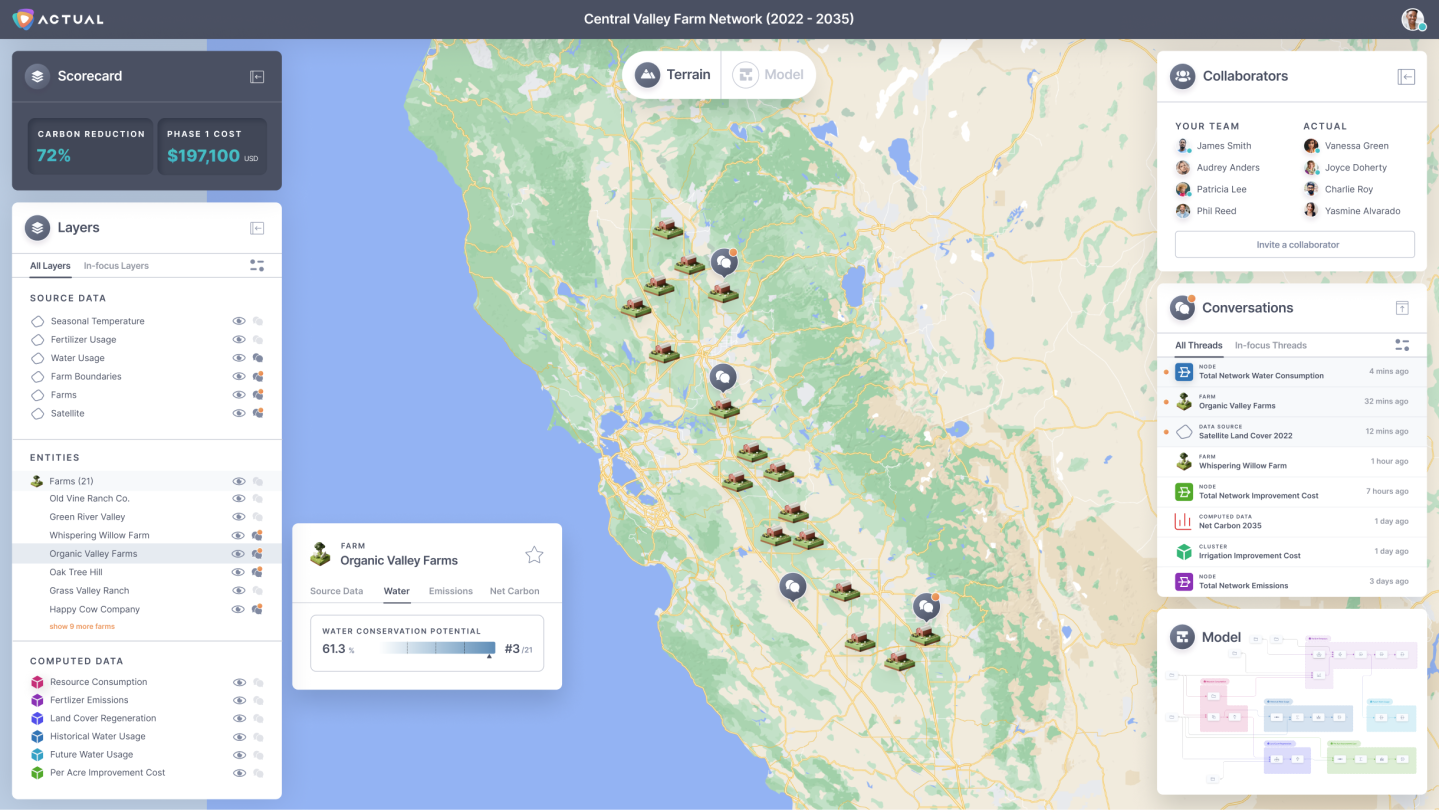This screenshot has width=1439, height=810.
Task: Collapse the Scorecard panel
Action: pyautogui.click(x=257, y=77)
